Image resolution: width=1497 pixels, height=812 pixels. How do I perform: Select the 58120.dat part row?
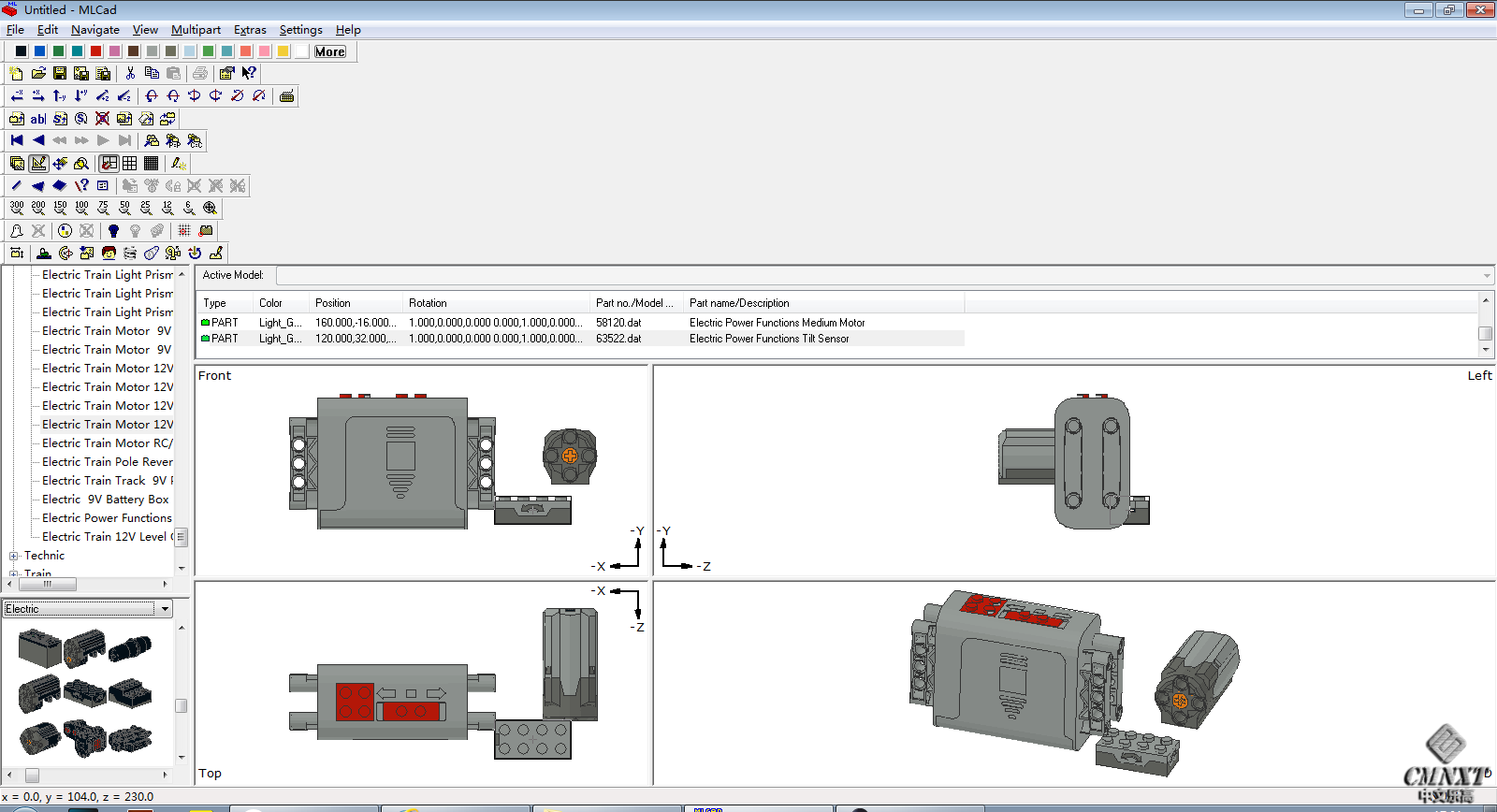click(x=580, y=323)
